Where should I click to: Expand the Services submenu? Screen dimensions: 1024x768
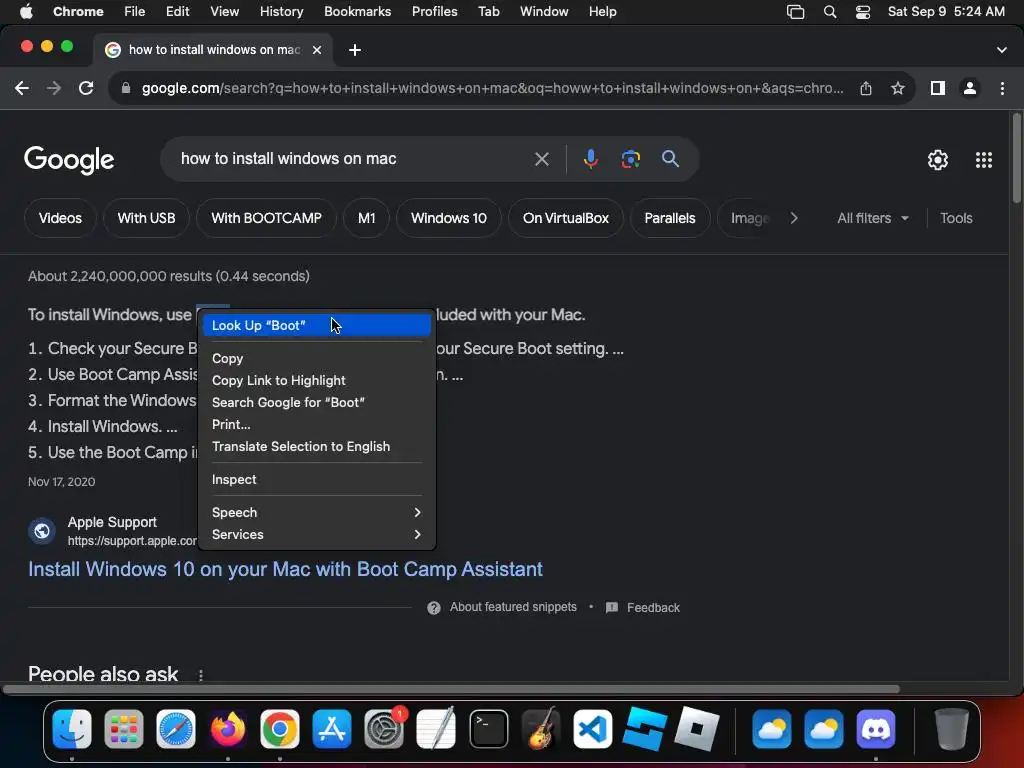coord(317,535)
